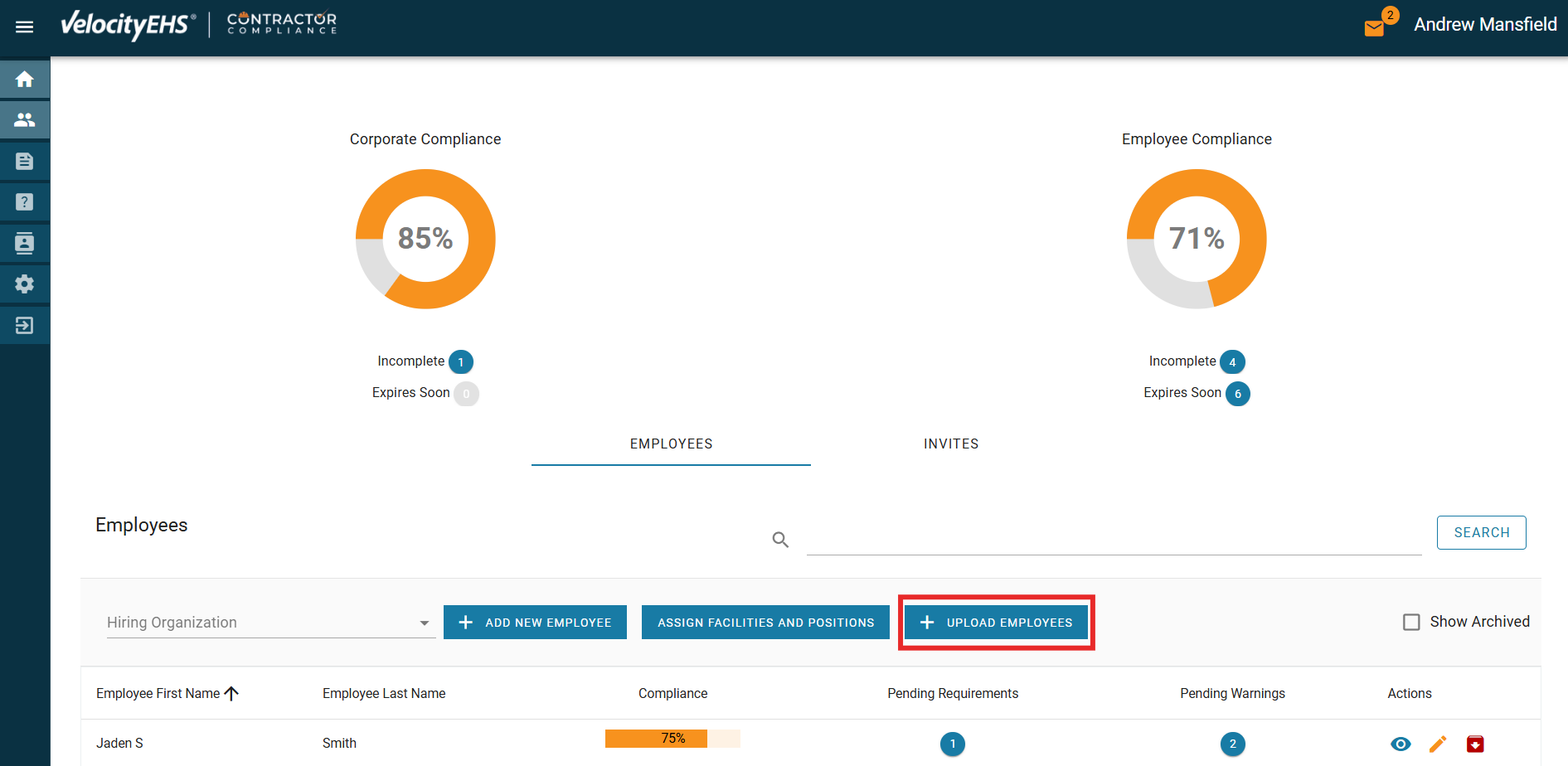This screenshot has width=1568, height=766.
Task: Enable the Show Archived checkbox
Action: pyautogui.click(x=1411, y=622)
